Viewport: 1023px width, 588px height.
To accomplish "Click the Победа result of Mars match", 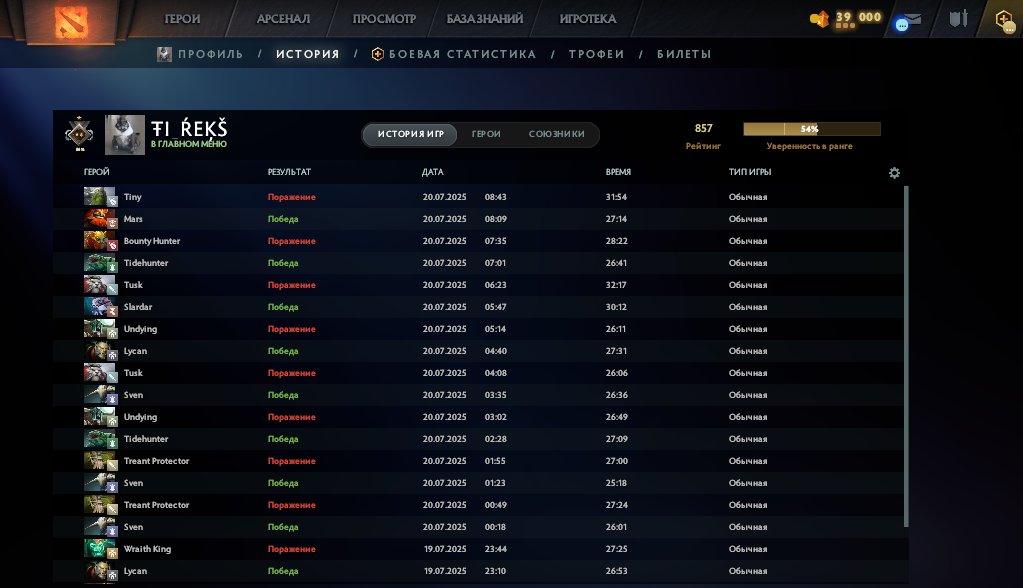I will pyautogui.click(x=283, y=219).
